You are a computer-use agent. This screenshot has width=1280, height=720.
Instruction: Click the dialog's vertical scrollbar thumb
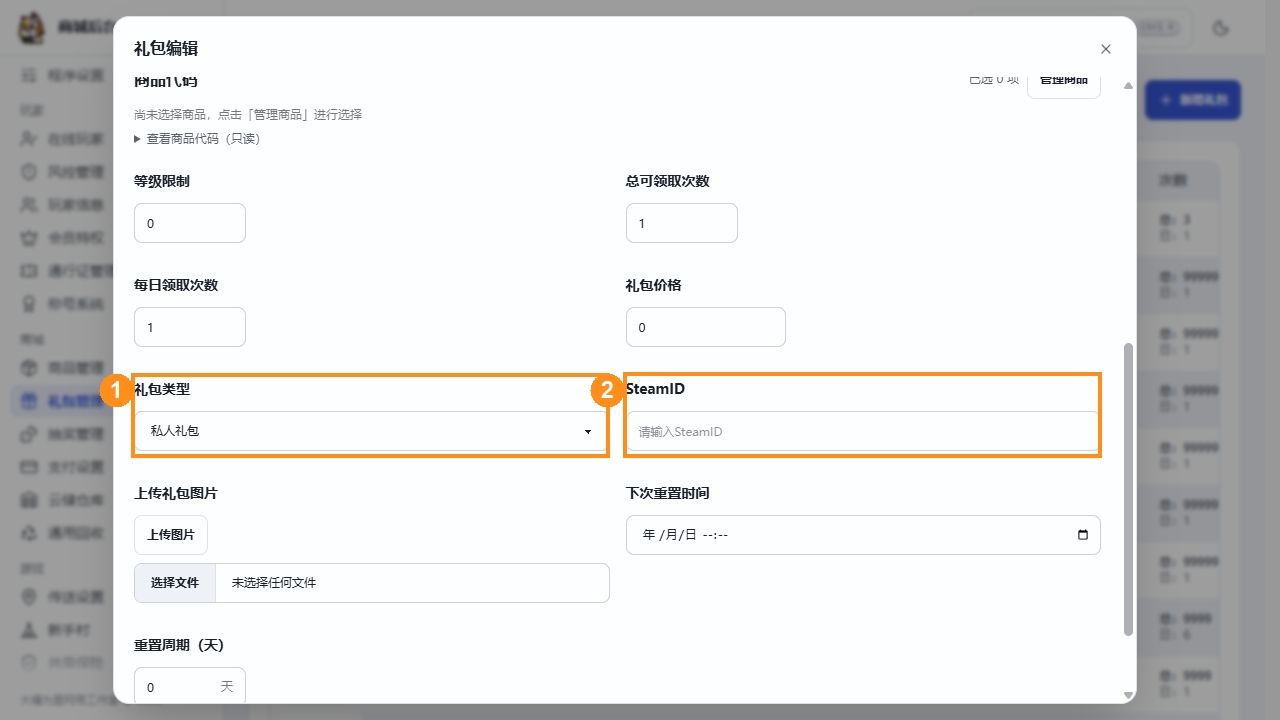1129,490
